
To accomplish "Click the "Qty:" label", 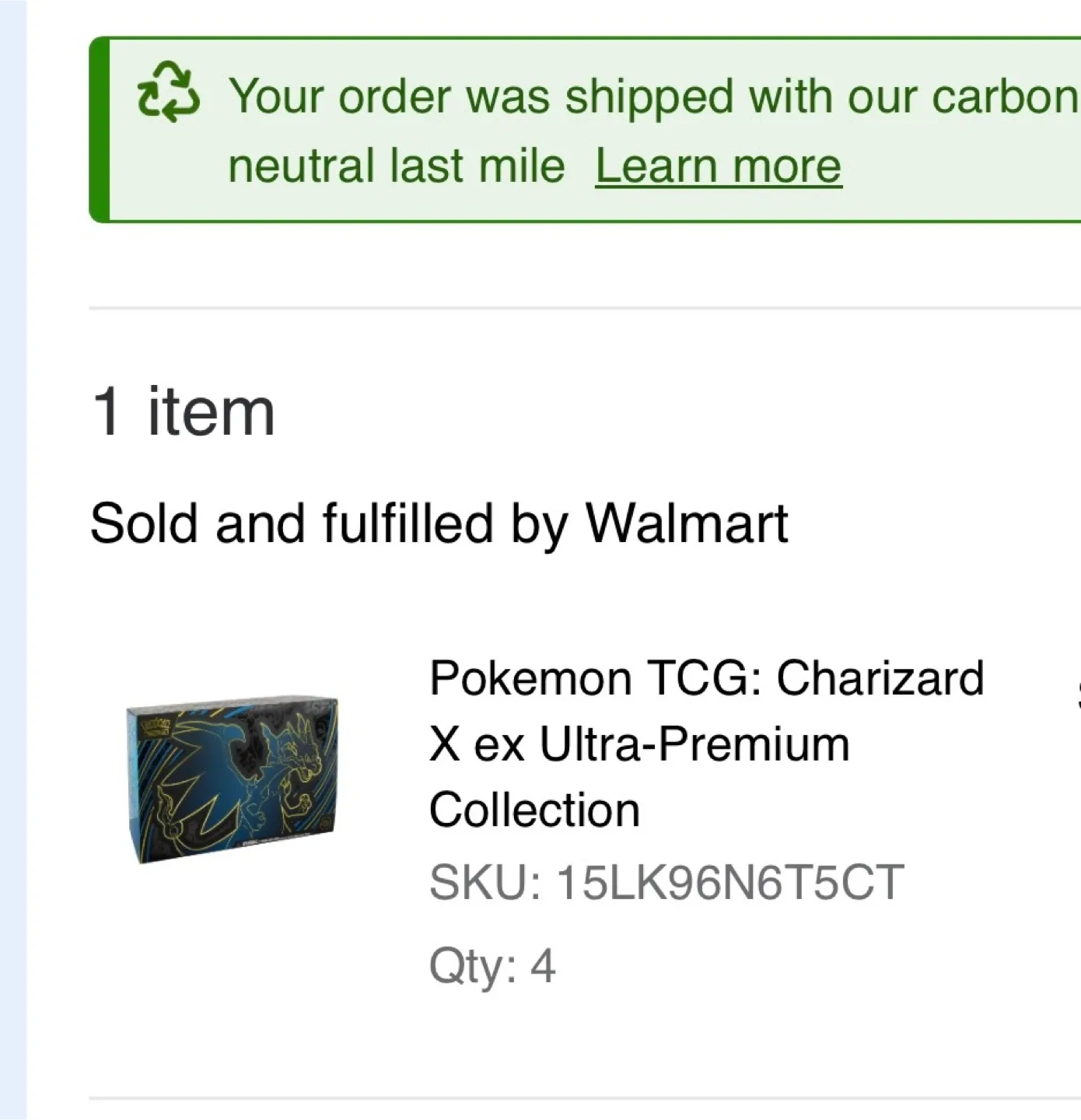I will 473,967.
